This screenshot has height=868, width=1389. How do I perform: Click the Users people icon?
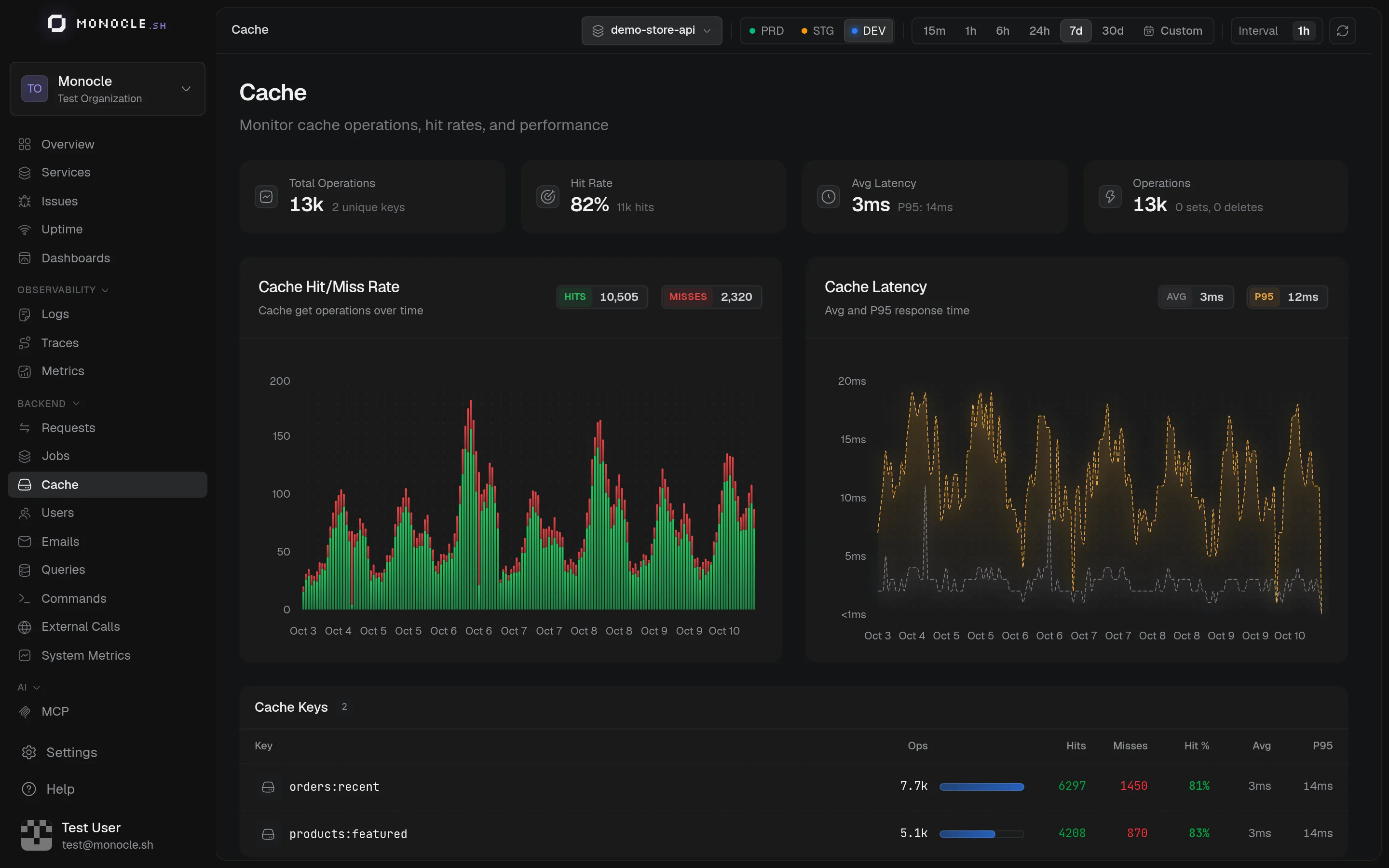(x=24, y=513)
